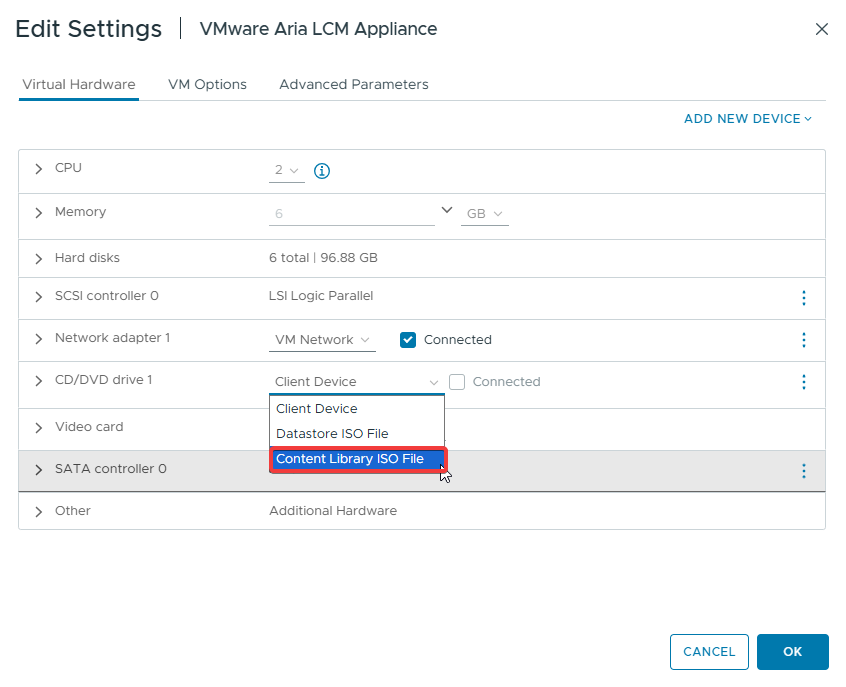846x687 pixels.
Task: Open the Add New Device menu
Action: coord(748,119)
